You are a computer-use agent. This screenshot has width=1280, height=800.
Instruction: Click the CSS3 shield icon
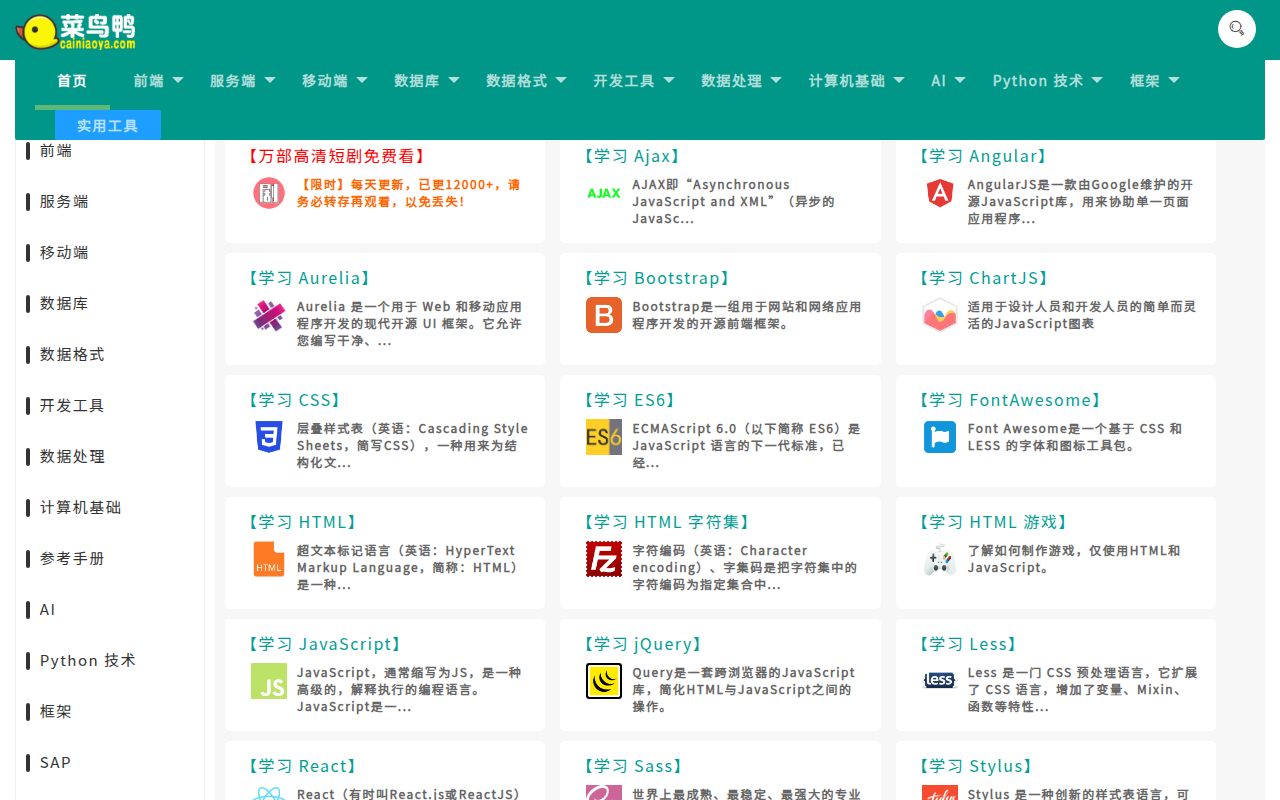(x=269, y=437)
